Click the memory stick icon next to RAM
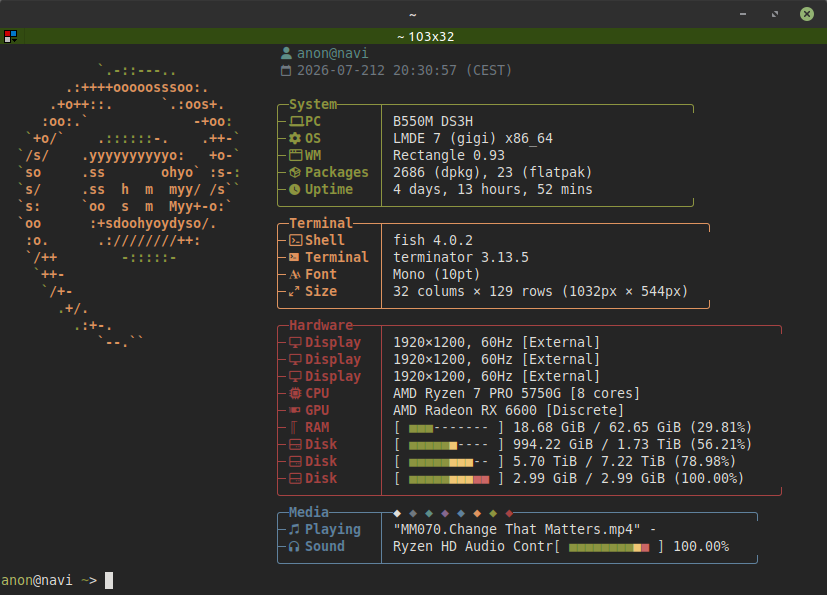This screenshot has height=595, width=827. point(293,427)
